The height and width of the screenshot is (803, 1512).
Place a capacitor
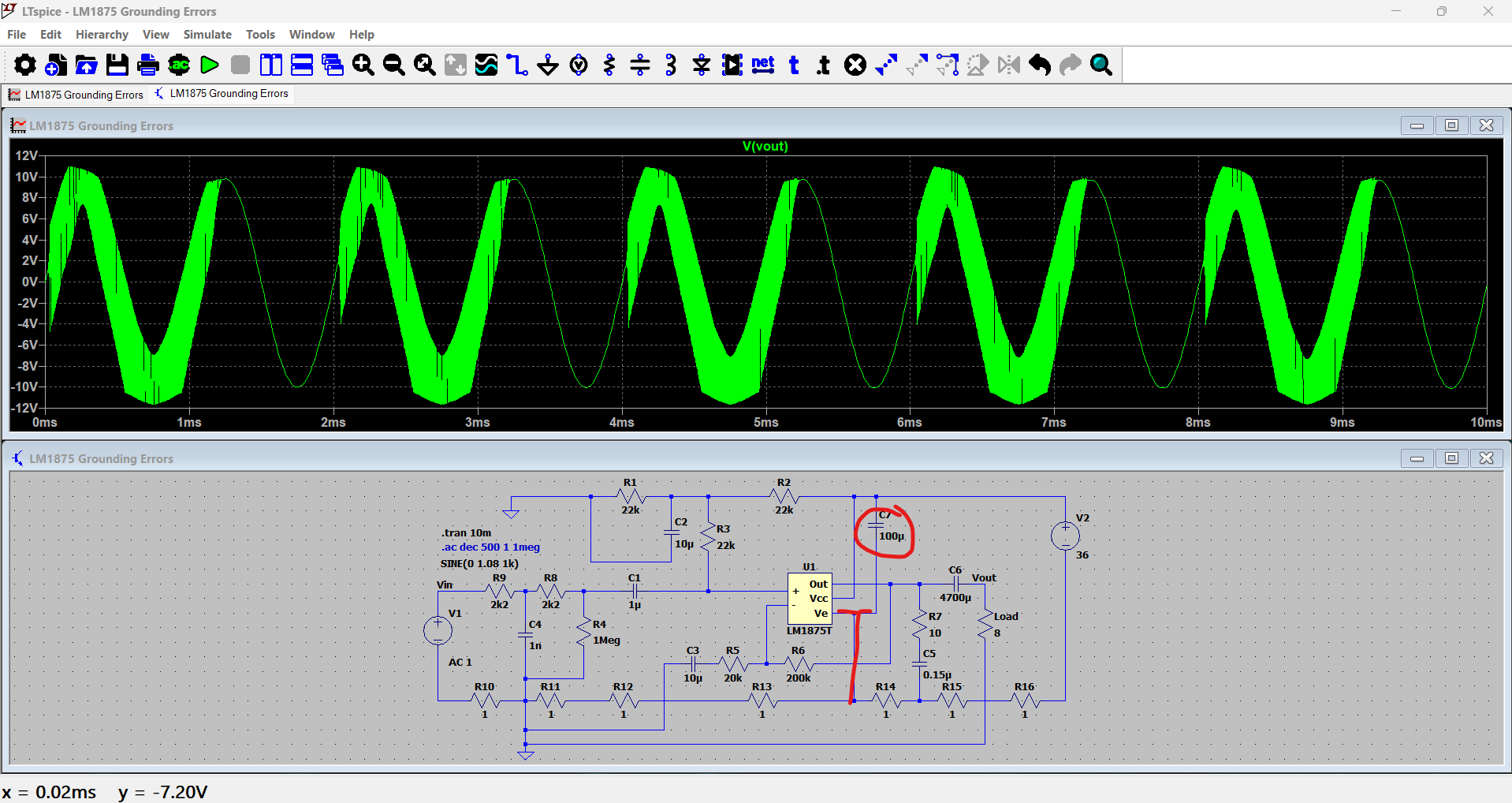(x=640, y=65)
